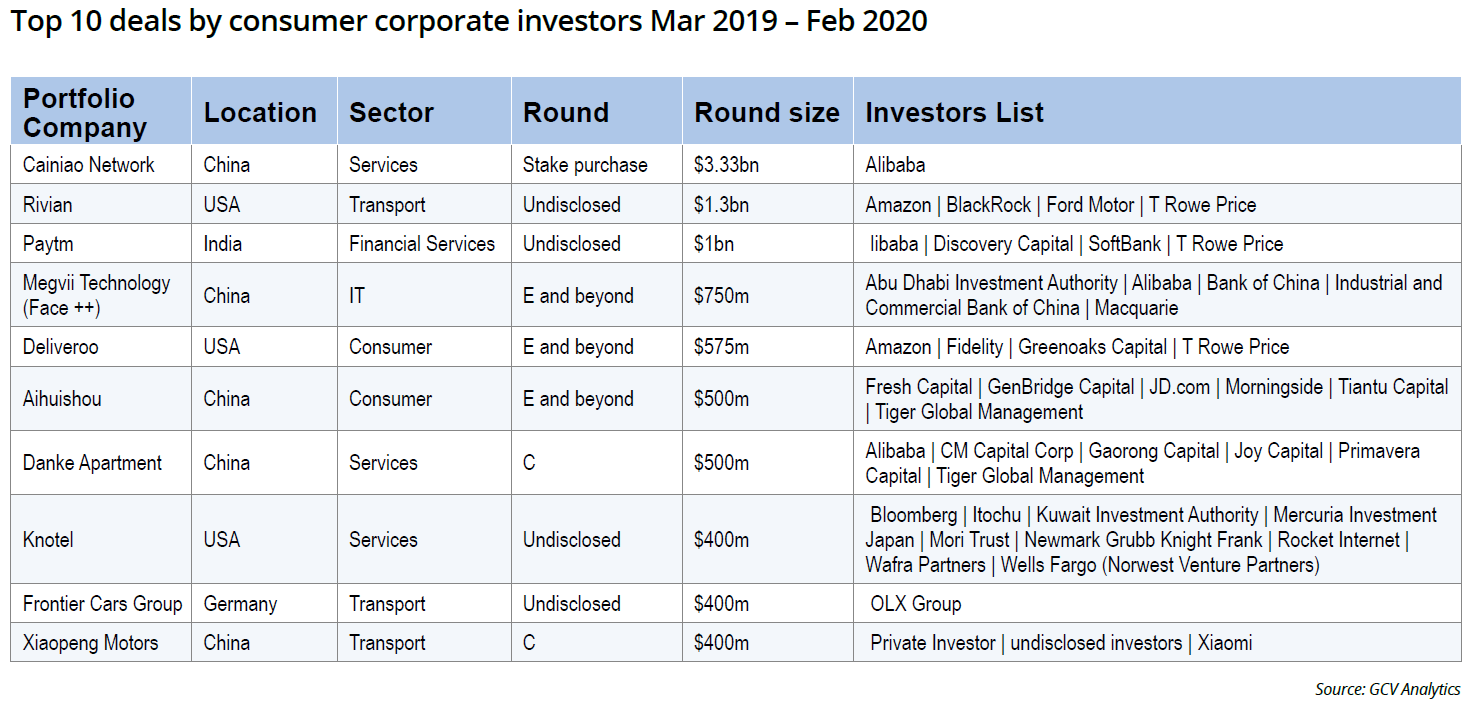This screenshot has width=1473, height=704.
Task: Click the Stake purchase round cell
Action: click(585, 165)
